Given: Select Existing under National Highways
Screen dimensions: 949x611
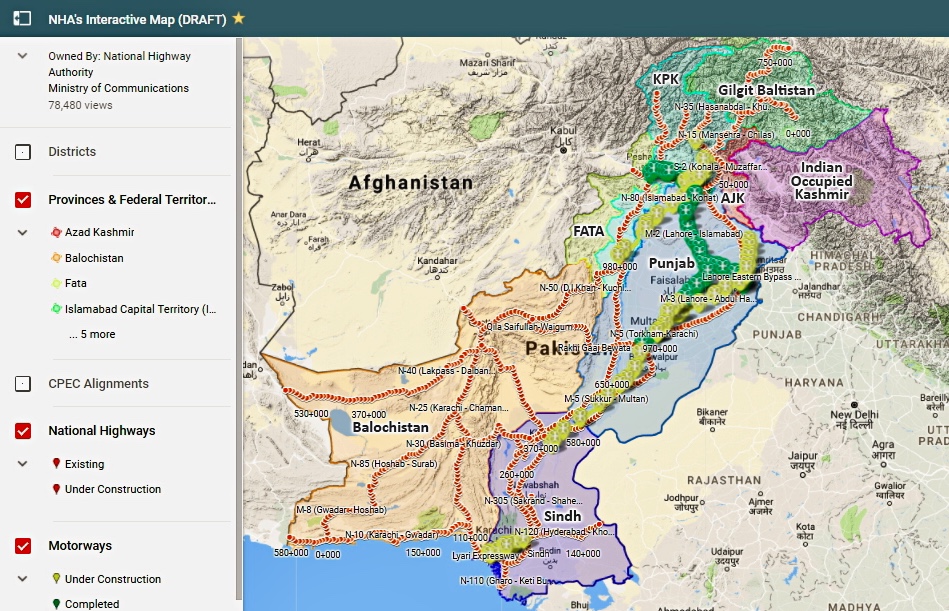Looking at the screenshot, I should point(84,464).
